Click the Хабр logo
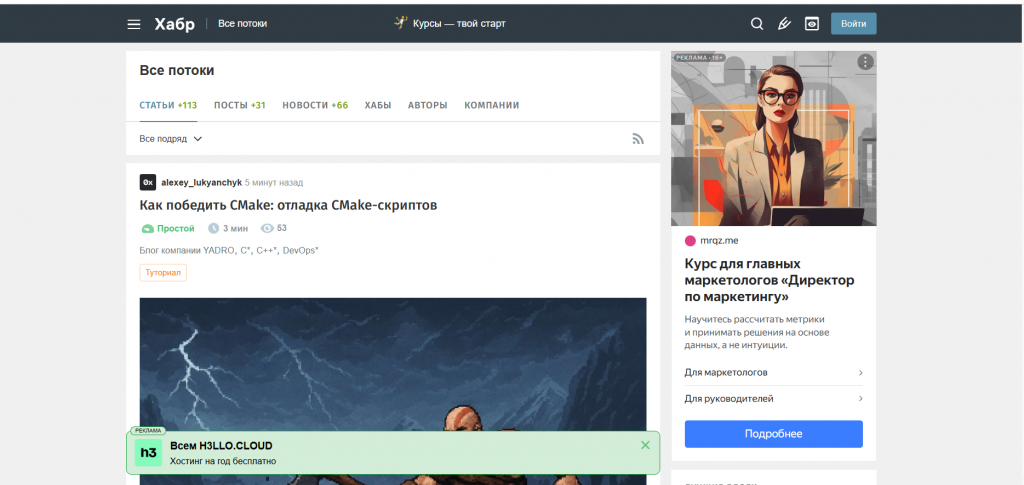This screenshot has height=485, width=1024. pos(174,24)
